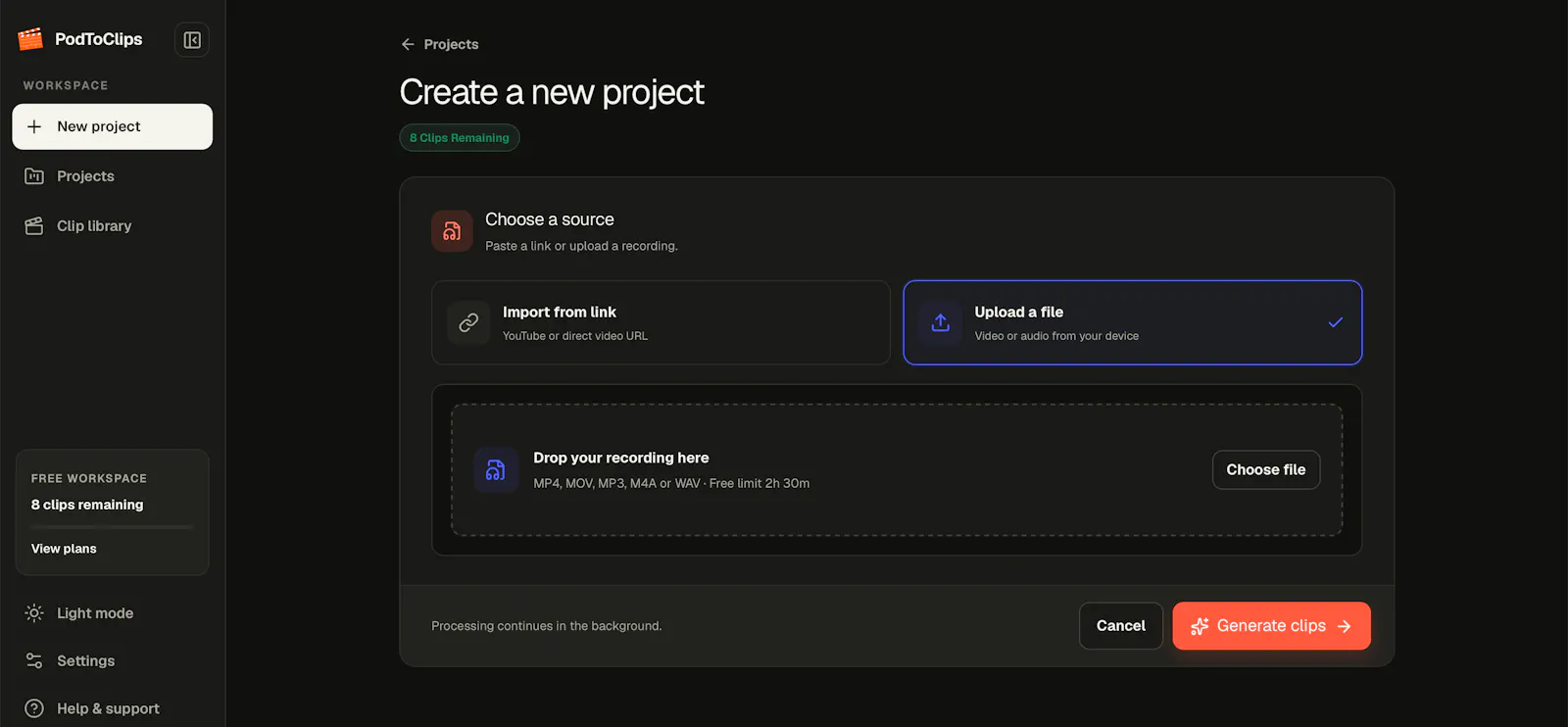
Task: Click 'YouTube or direct video URL' text
Action: (575, 336)
